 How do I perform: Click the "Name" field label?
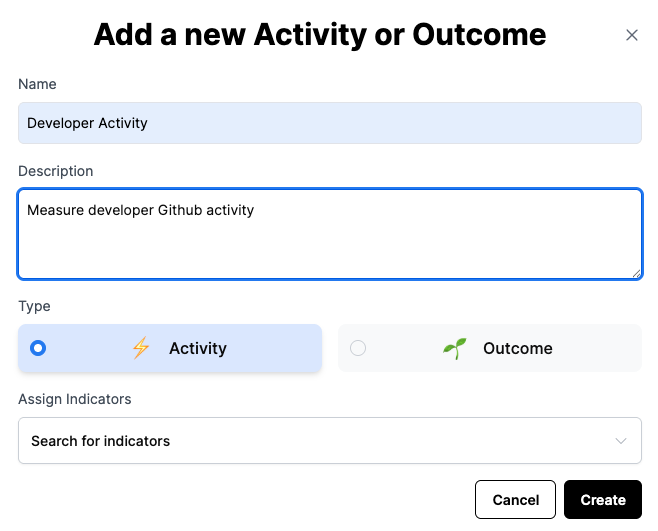pos(37,84)
